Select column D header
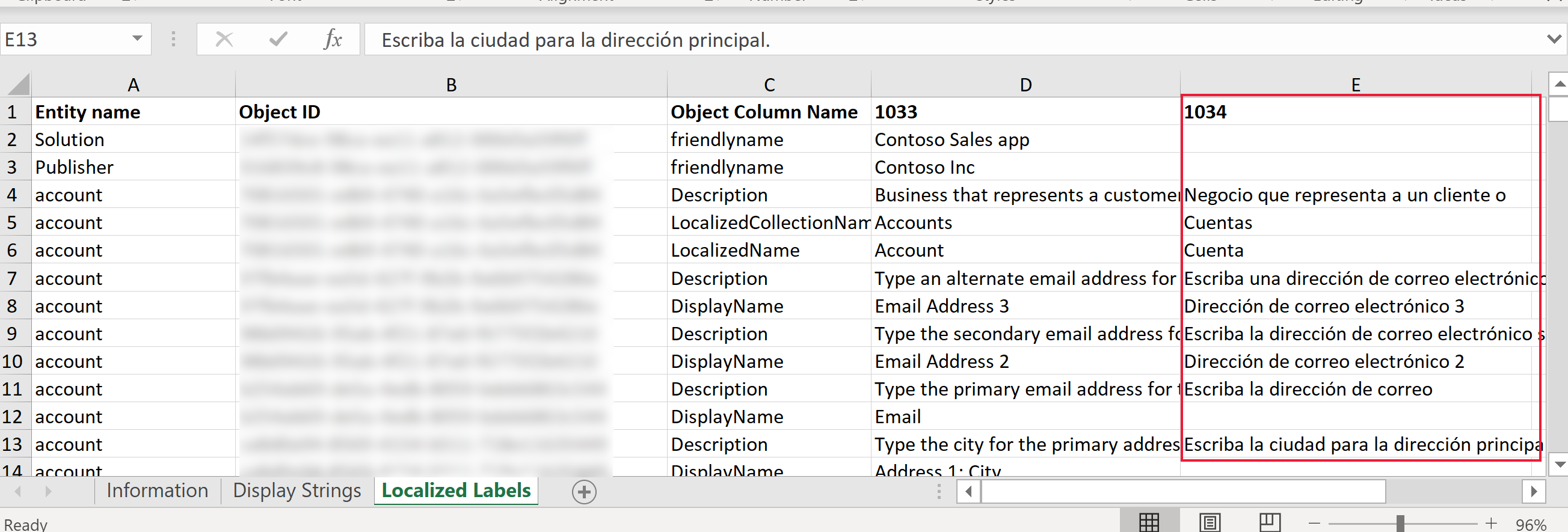1568x532 pixels. point(1025,85)
